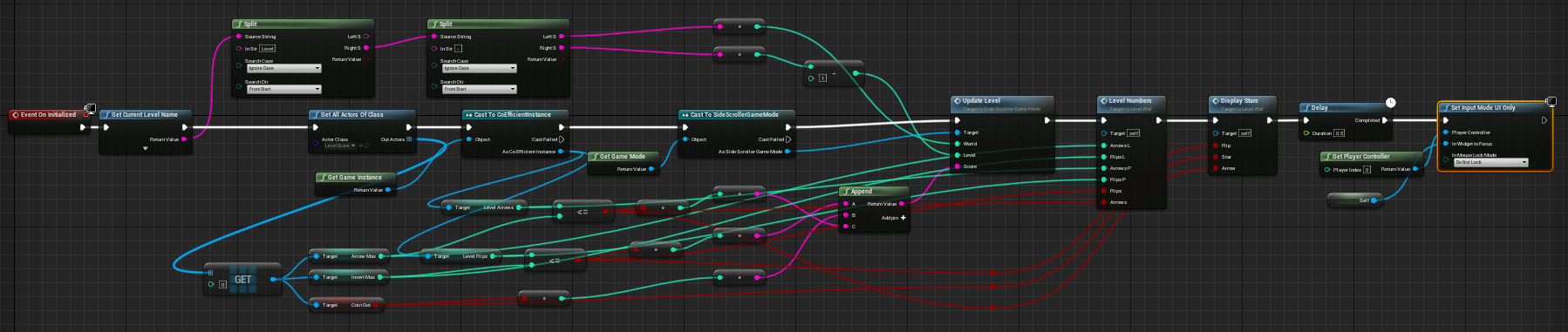The height and width of the screenshot is (332, 1568).
Task: Open the In Mouse Lock Mode dropdown
Action: pyautogui.click(x=1491, y=162)
